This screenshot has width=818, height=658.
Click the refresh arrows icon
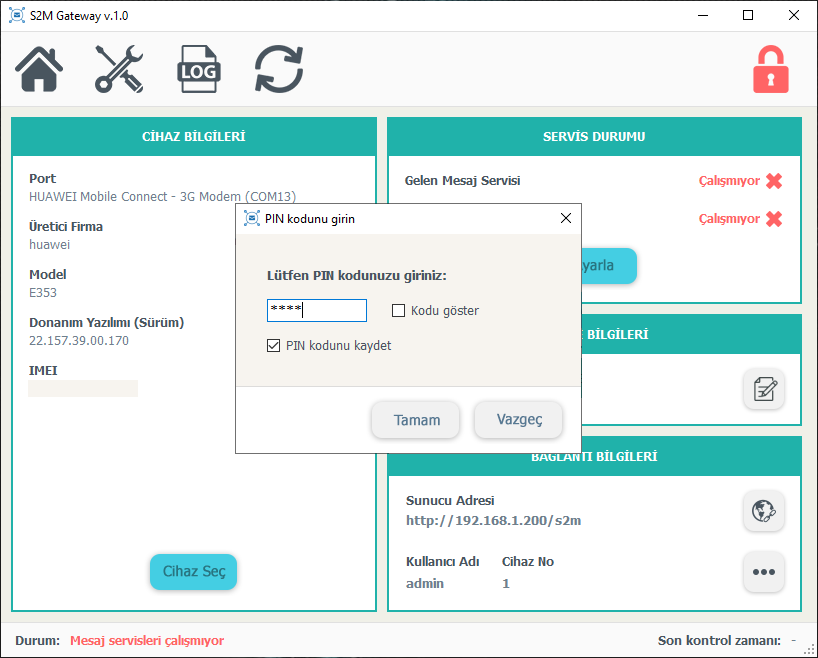coord(278,70)
